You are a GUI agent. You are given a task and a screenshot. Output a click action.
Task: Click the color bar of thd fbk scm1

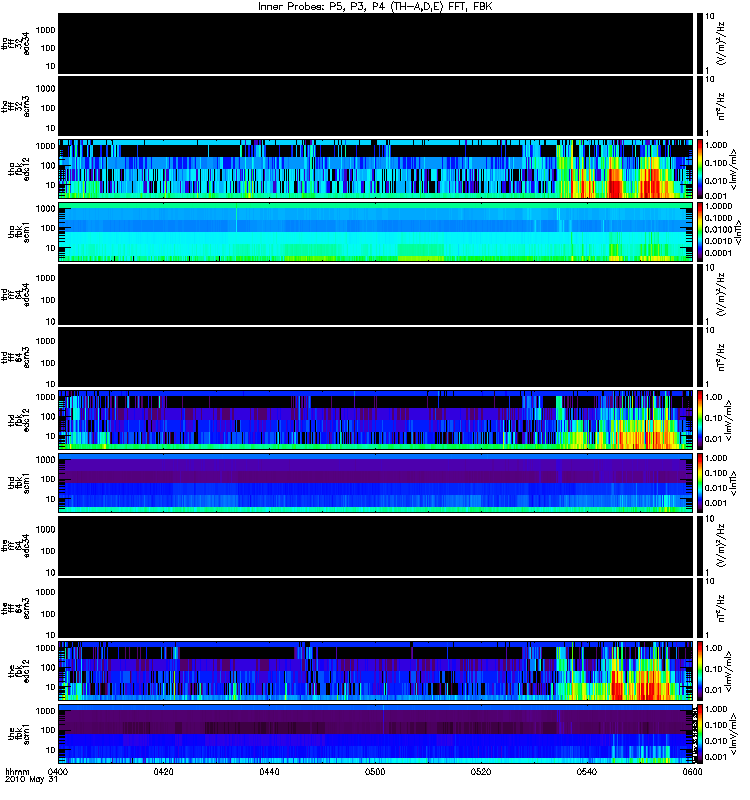click(x=699, y=483)
